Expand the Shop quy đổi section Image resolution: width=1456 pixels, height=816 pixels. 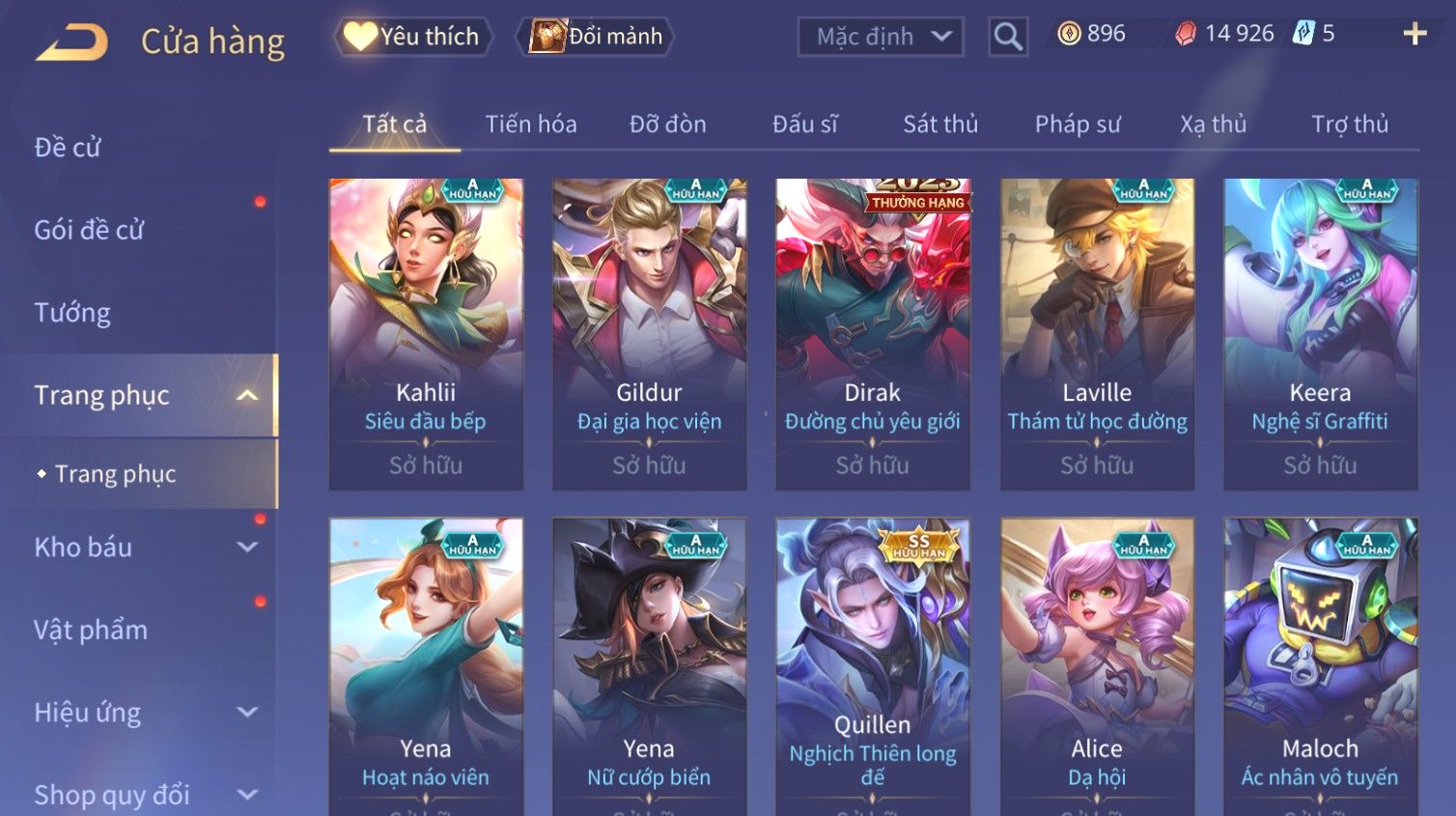247,795
